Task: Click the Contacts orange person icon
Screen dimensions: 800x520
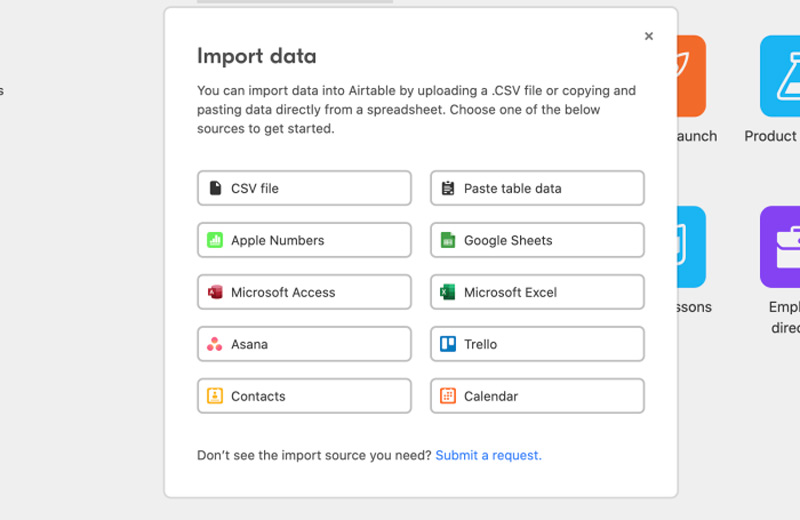Action: [215, 396]
